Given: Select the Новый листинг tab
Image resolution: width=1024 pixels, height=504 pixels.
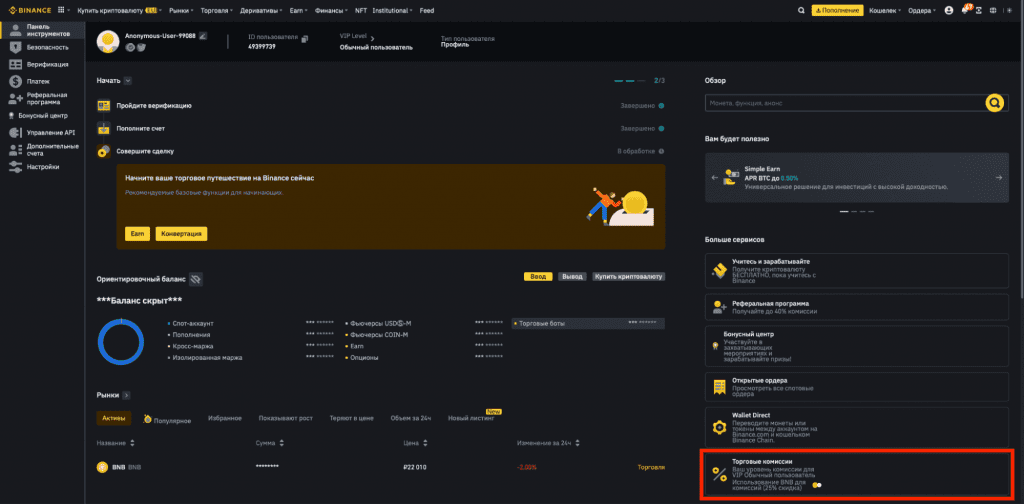Looking at the screenshot, I should 471,418.
